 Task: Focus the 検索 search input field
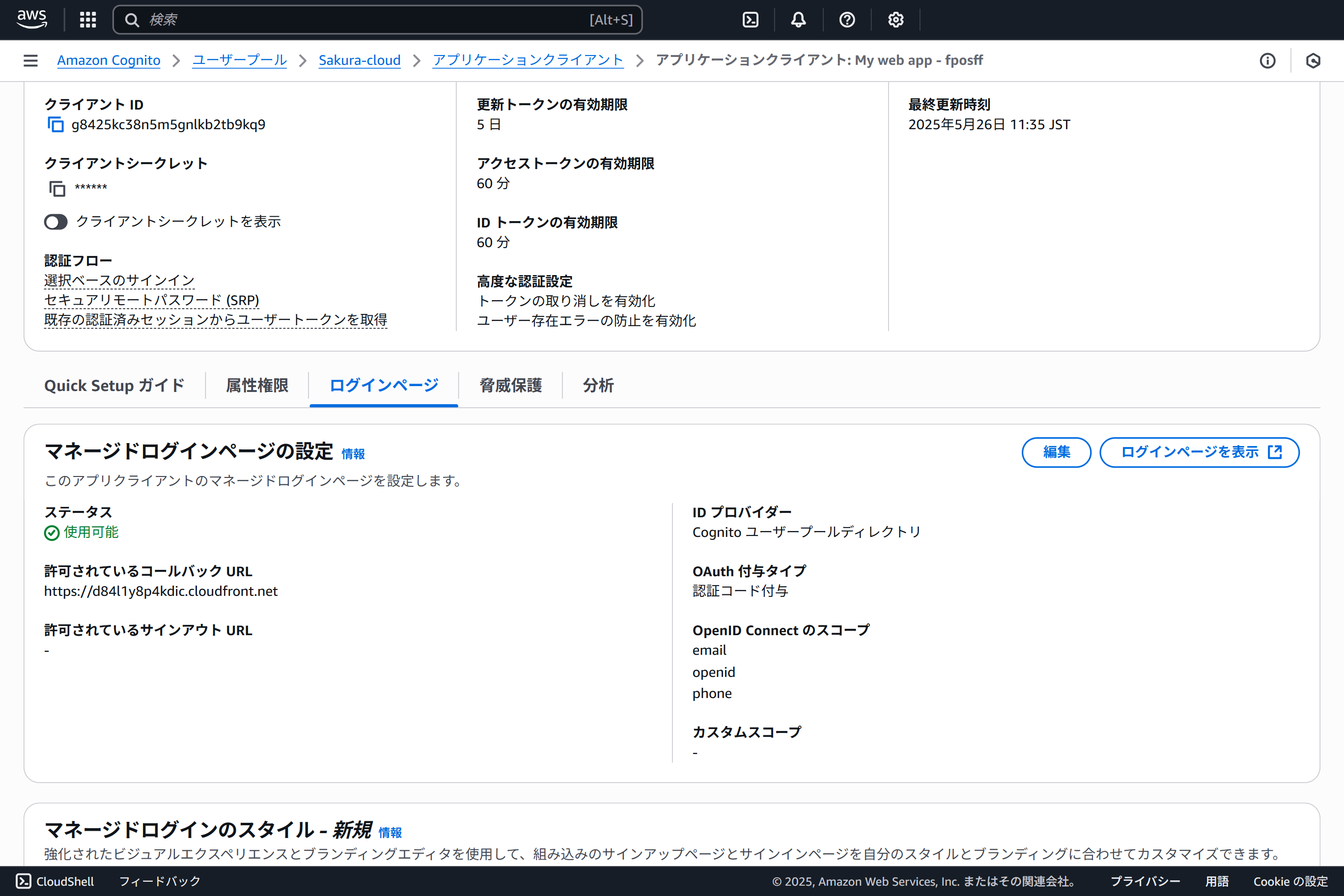click(377, 20)
